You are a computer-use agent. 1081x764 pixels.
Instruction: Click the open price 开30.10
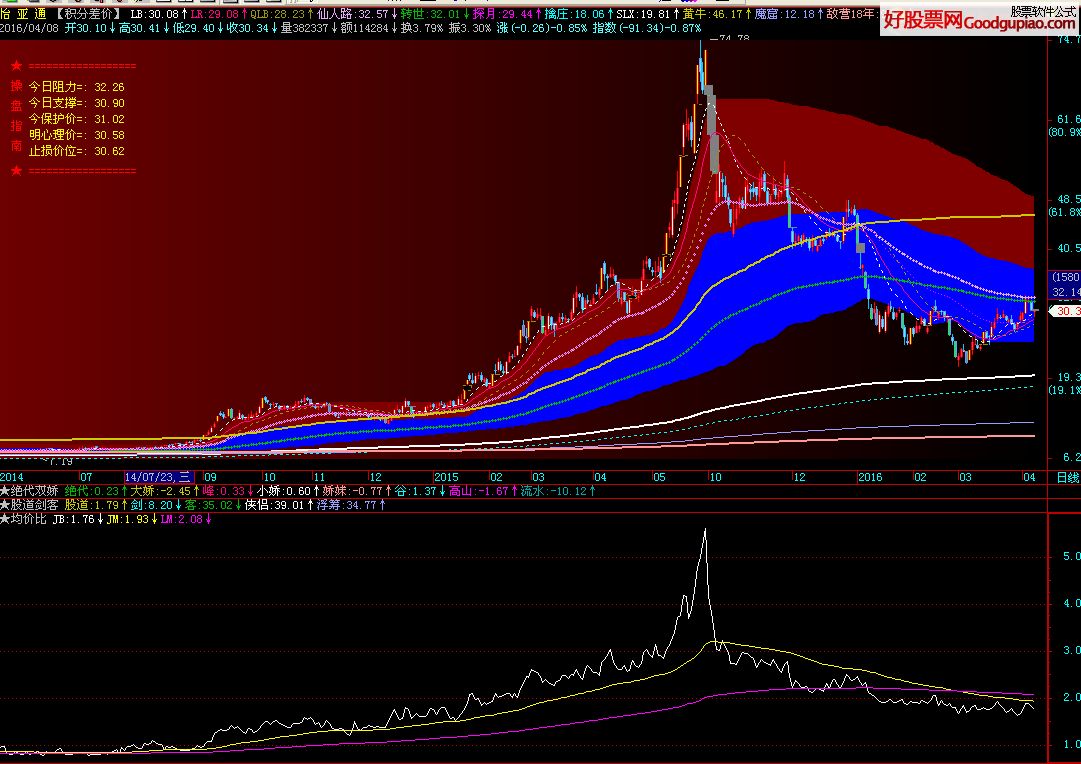(85, 28)
